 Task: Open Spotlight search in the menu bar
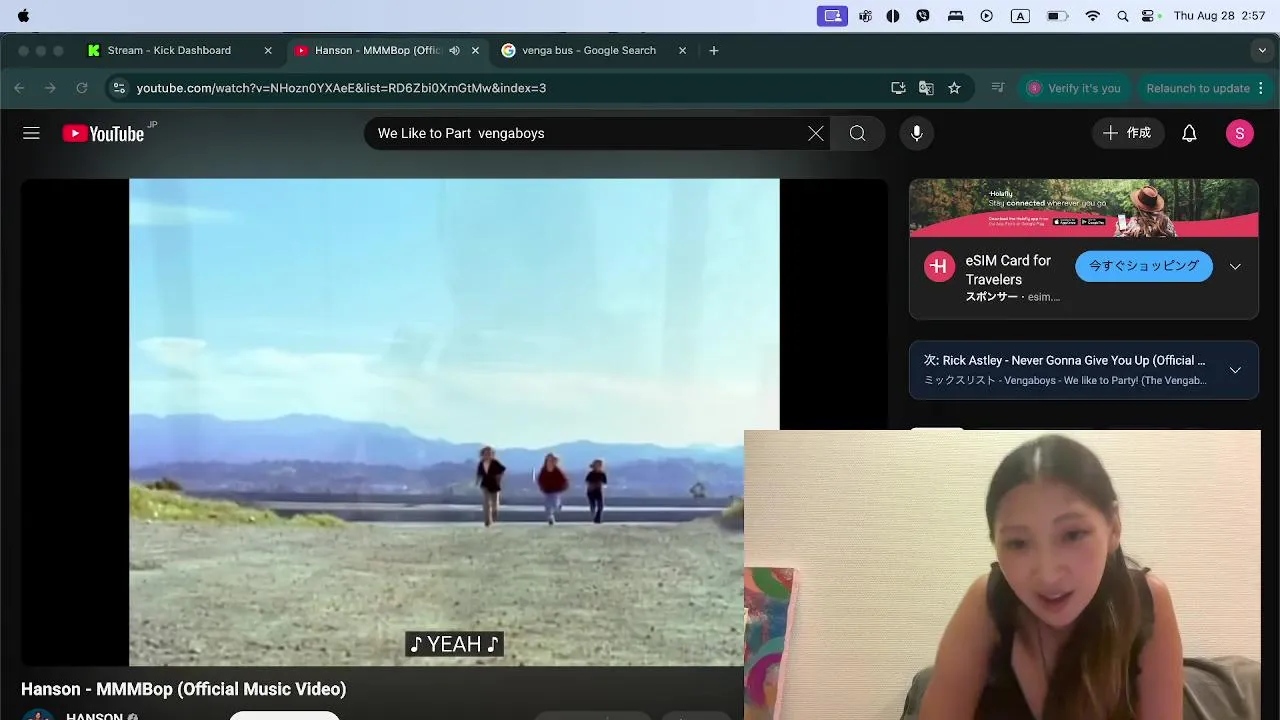[1122, 16]
